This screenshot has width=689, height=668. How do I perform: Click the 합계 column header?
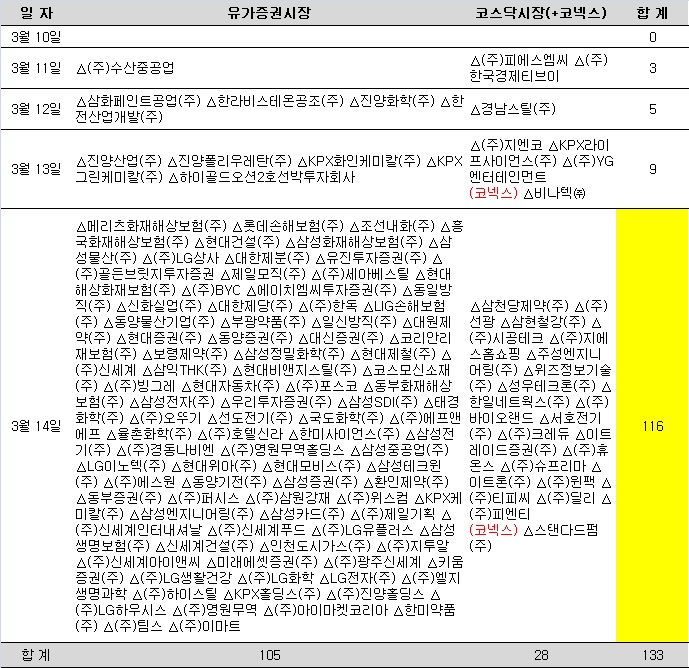click(x=653, y=13)
